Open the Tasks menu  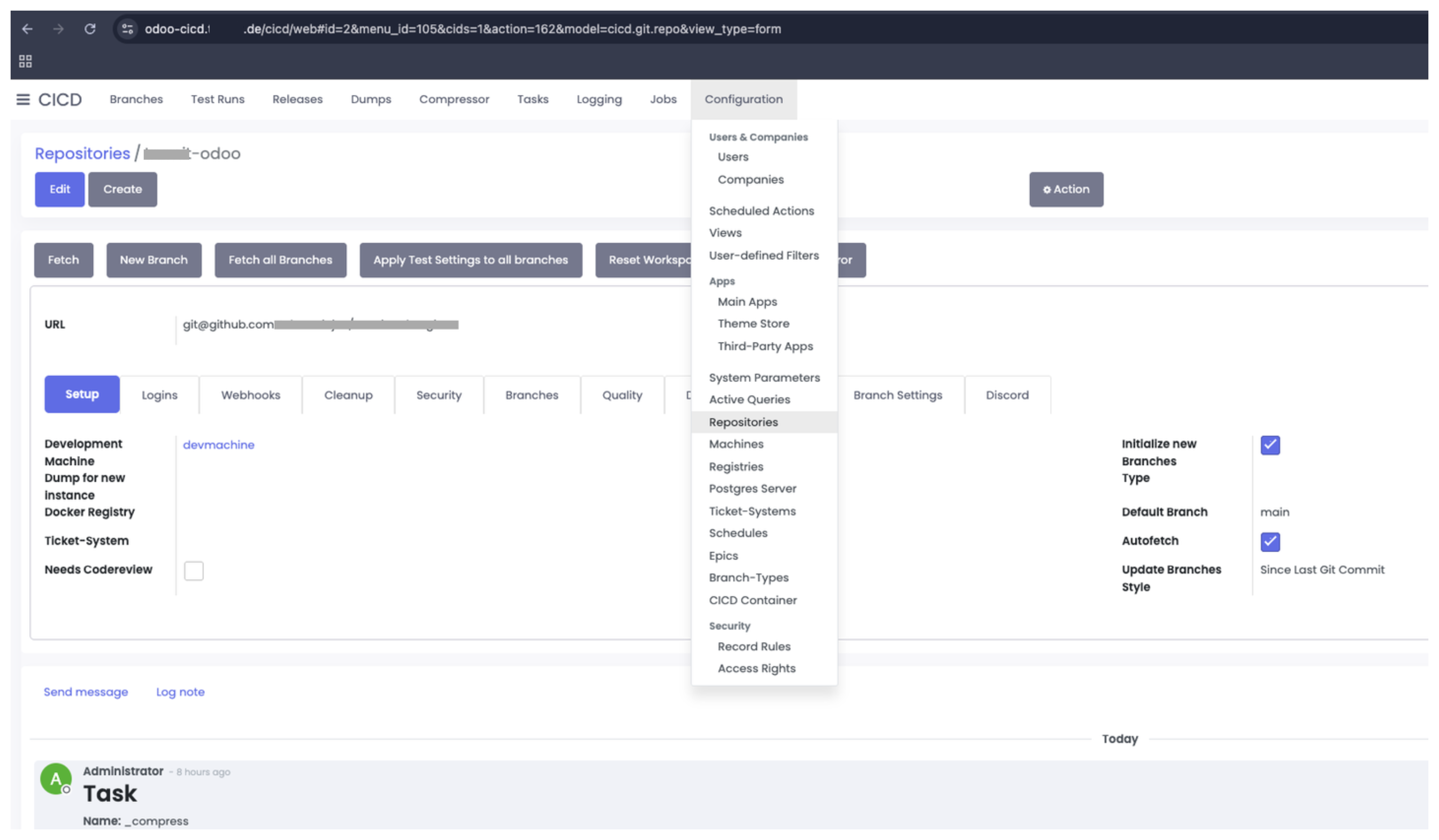(x=533, y=99)
